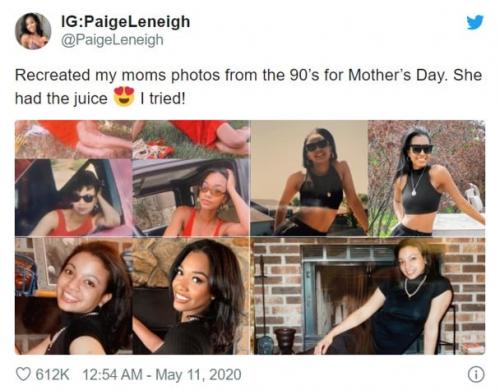The height and width of the screenshot is (390, 500).
Task: Open the red top car photo of mom
Action: (x=74, y=197)
